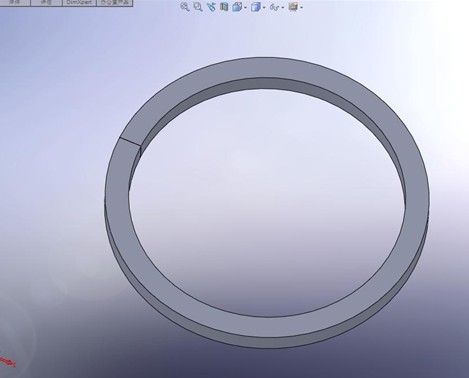Click the red coordinate triad axis

point(7,362)
